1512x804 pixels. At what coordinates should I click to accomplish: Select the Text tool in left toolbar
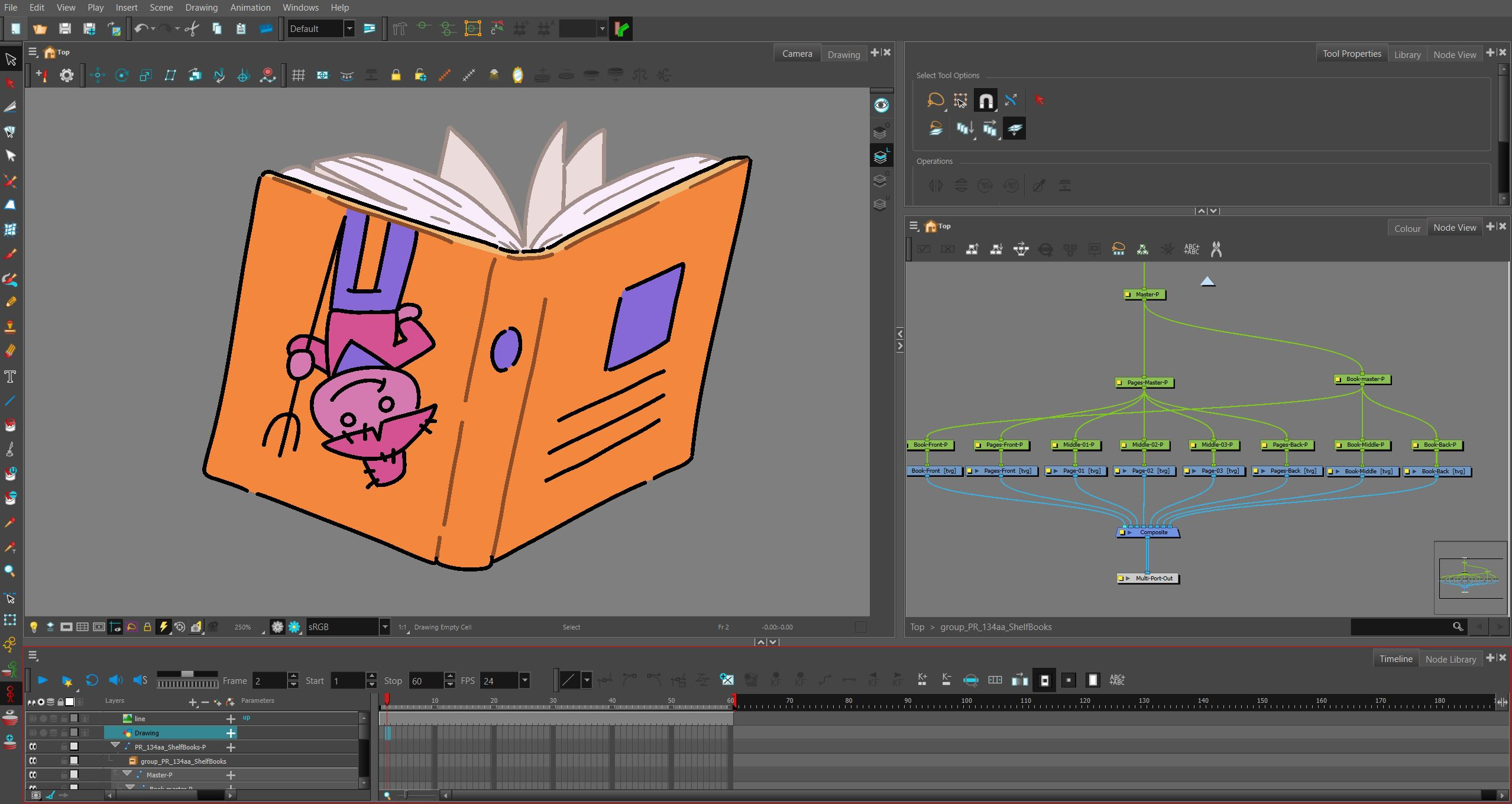pyautogui.click(x=10, y=377)
